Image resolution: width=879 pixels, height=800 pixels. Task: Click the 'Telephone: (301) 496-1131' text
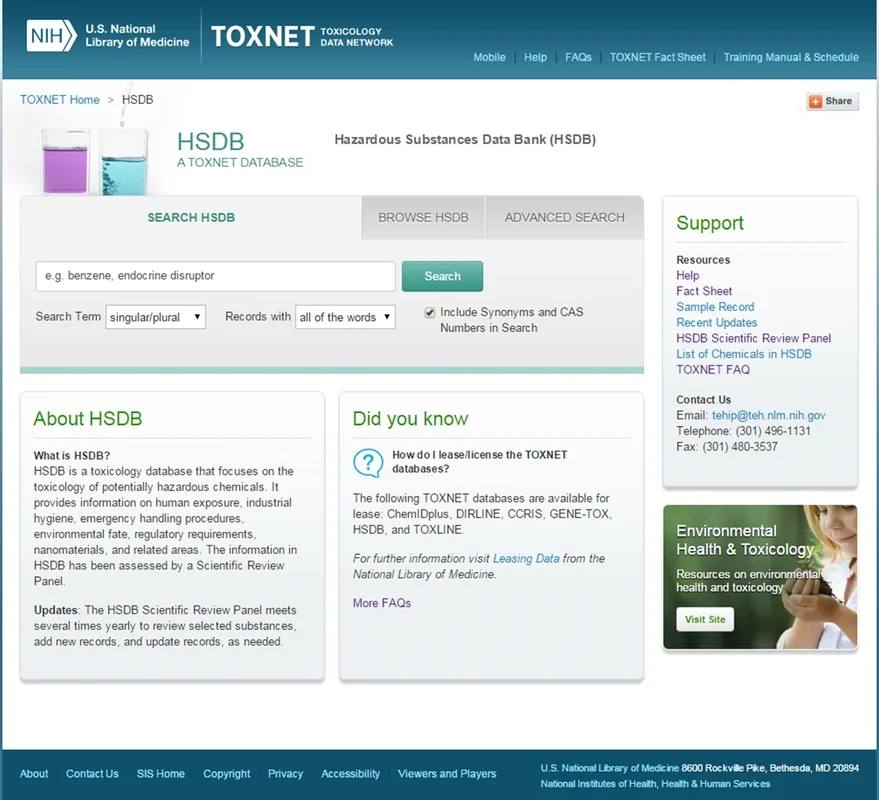(x=743, y=431)
